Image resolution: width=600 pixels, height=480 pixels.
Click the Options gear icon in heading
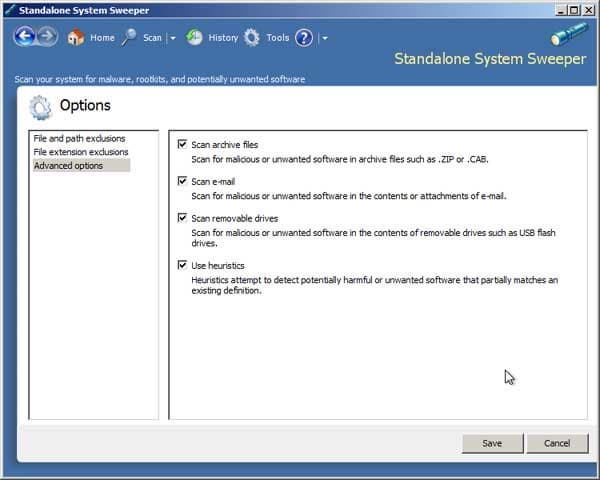coord(40,108)
